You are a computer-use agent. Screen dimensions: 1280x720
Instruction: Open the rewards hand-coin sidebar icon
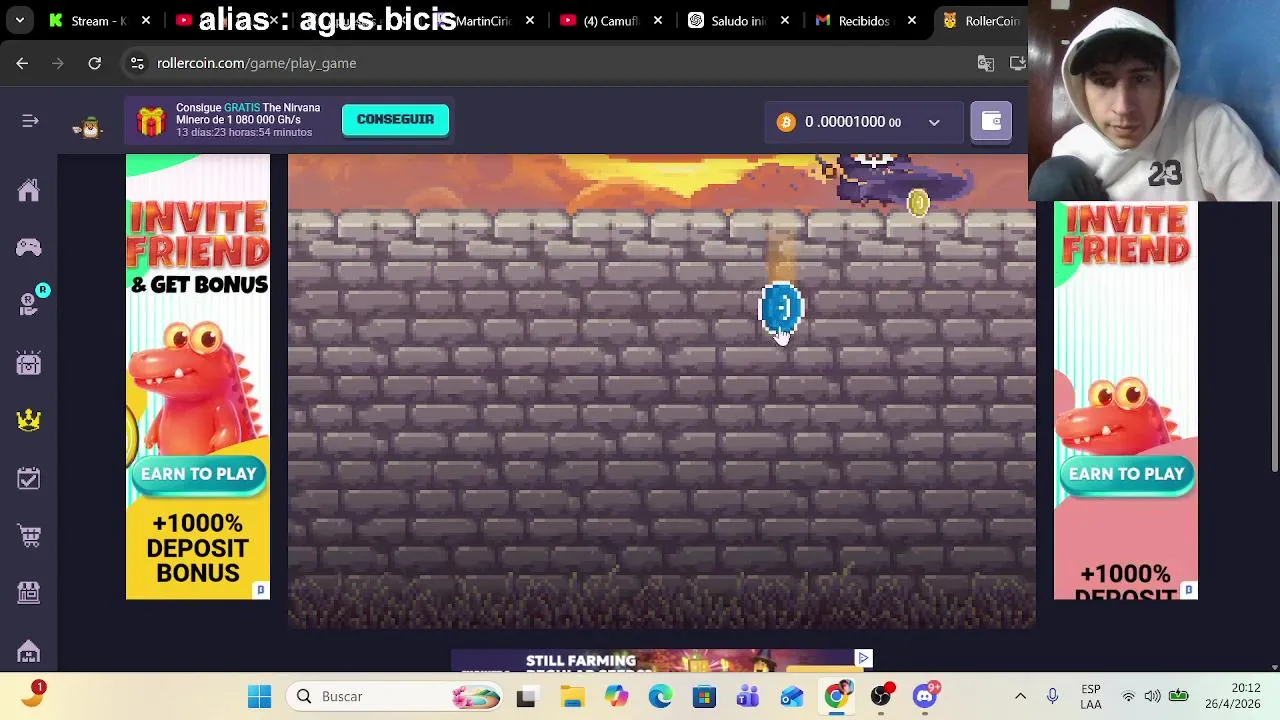[x=29, y=303]
